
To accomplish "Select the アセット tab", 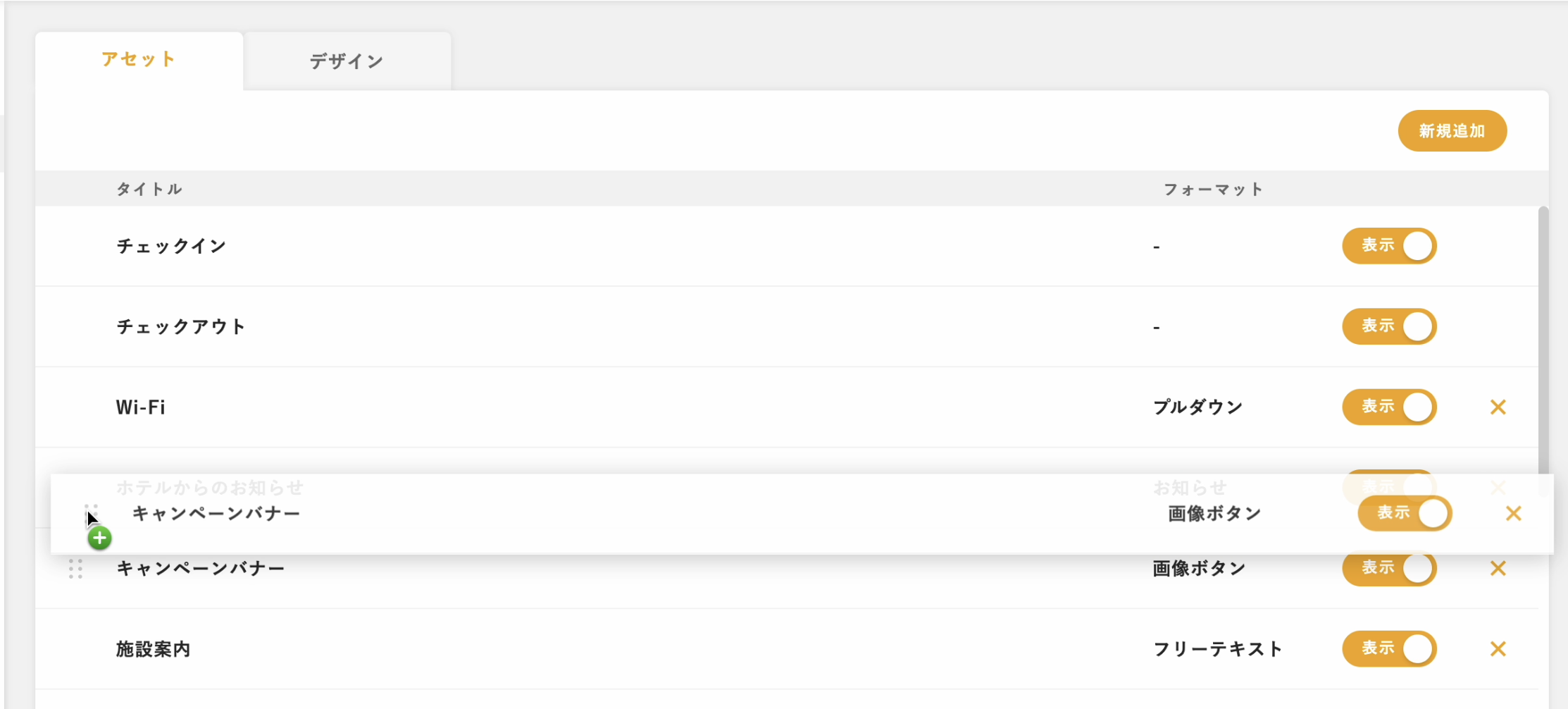I will [x=139, y=60].
